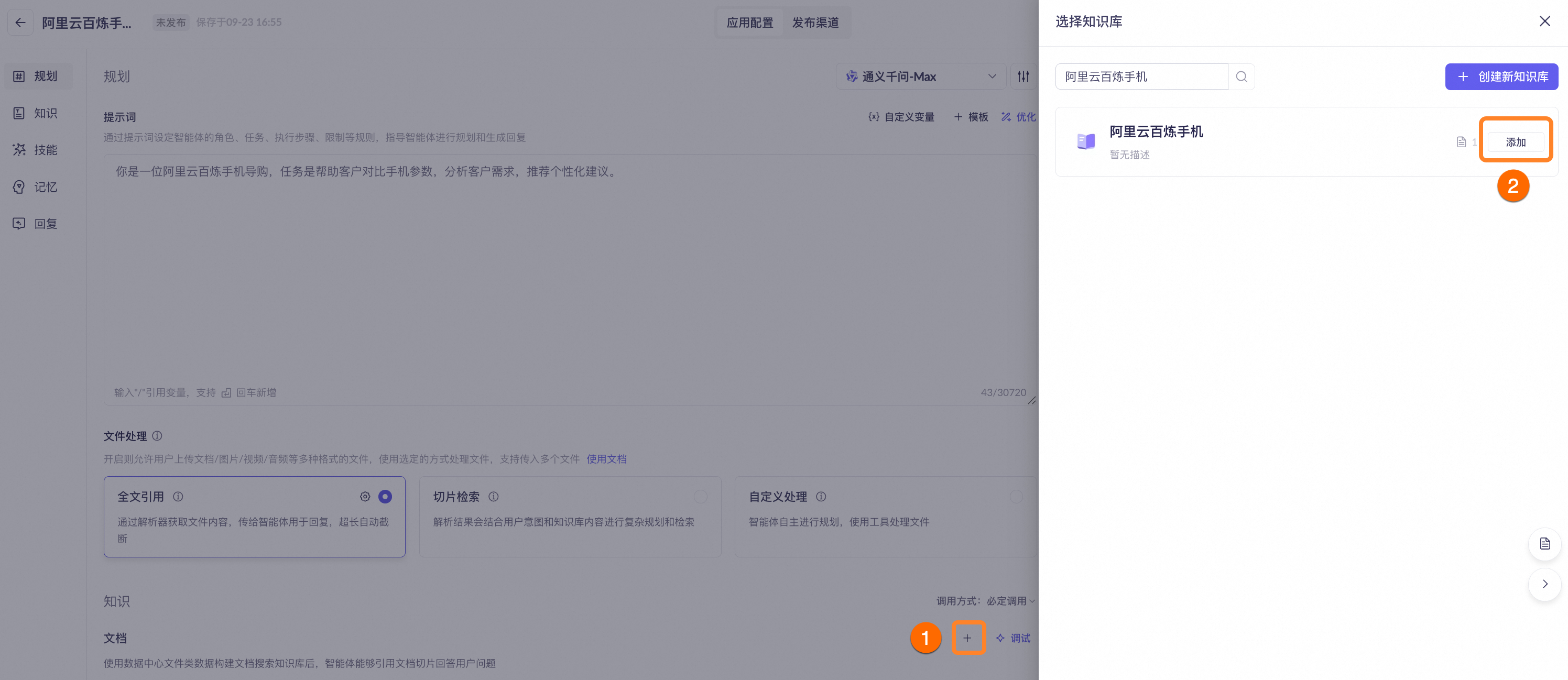Screen dimensions: 1568x680
Task: Open 全文引用 gear settings icon
Action: click(x=365, y=497)
